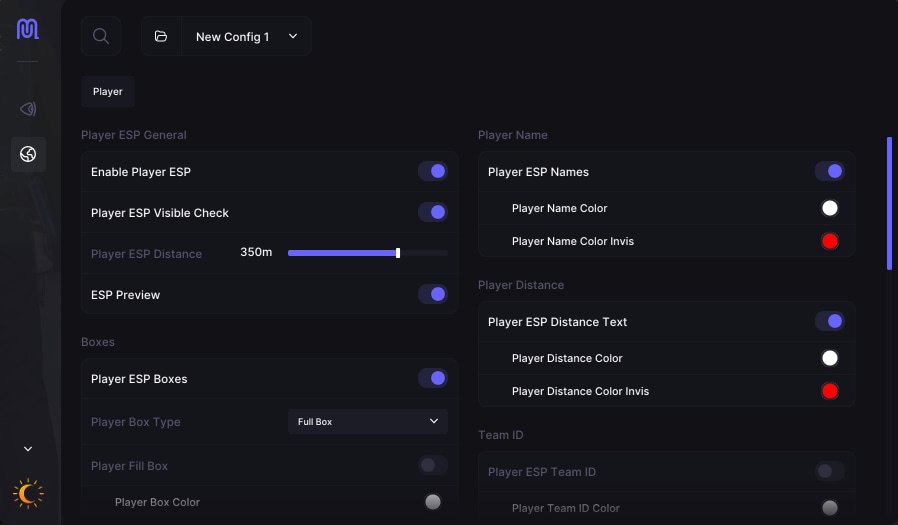Toggle the ESP Preview switch
The image size is (898, 525).
coord(432,295)
